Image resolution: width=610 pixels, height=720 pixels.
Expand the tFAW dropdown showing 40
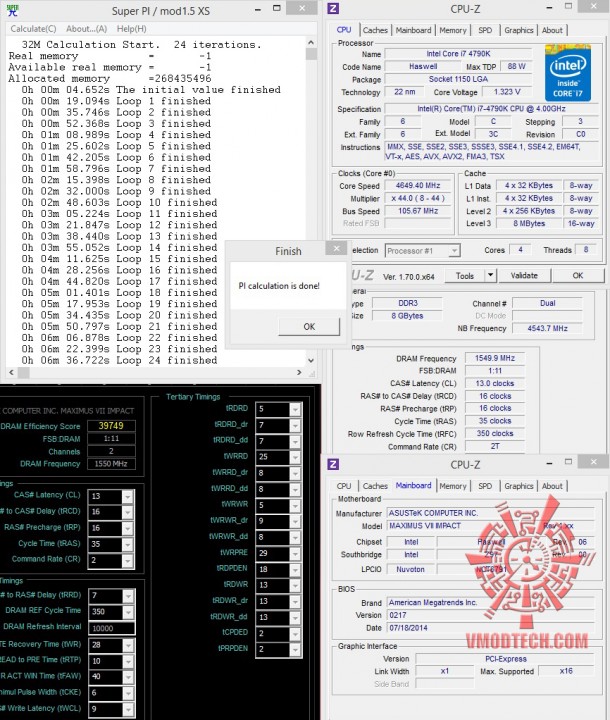[x=128, y=676]
